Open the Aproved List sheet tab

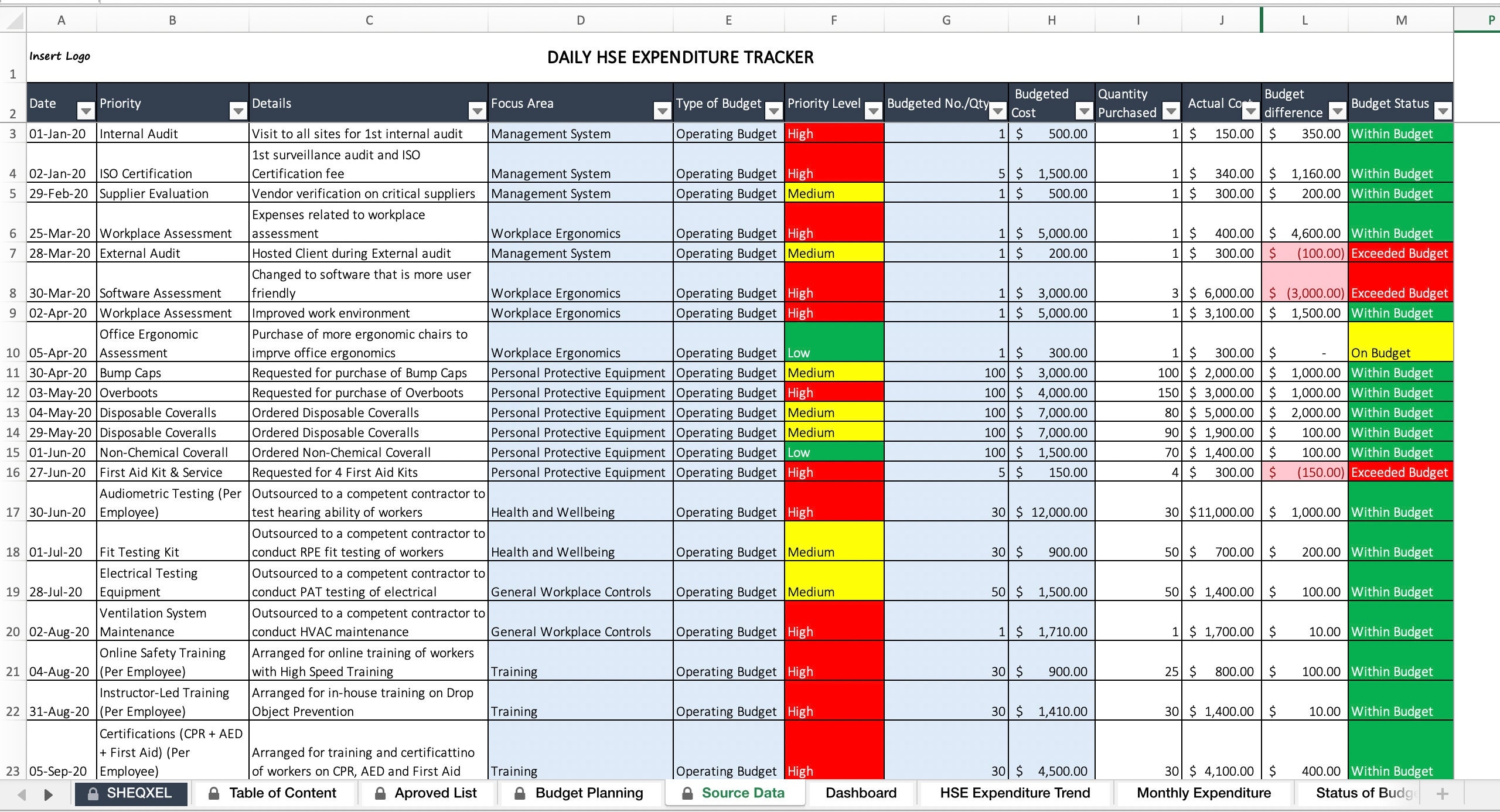pos(435,793)
